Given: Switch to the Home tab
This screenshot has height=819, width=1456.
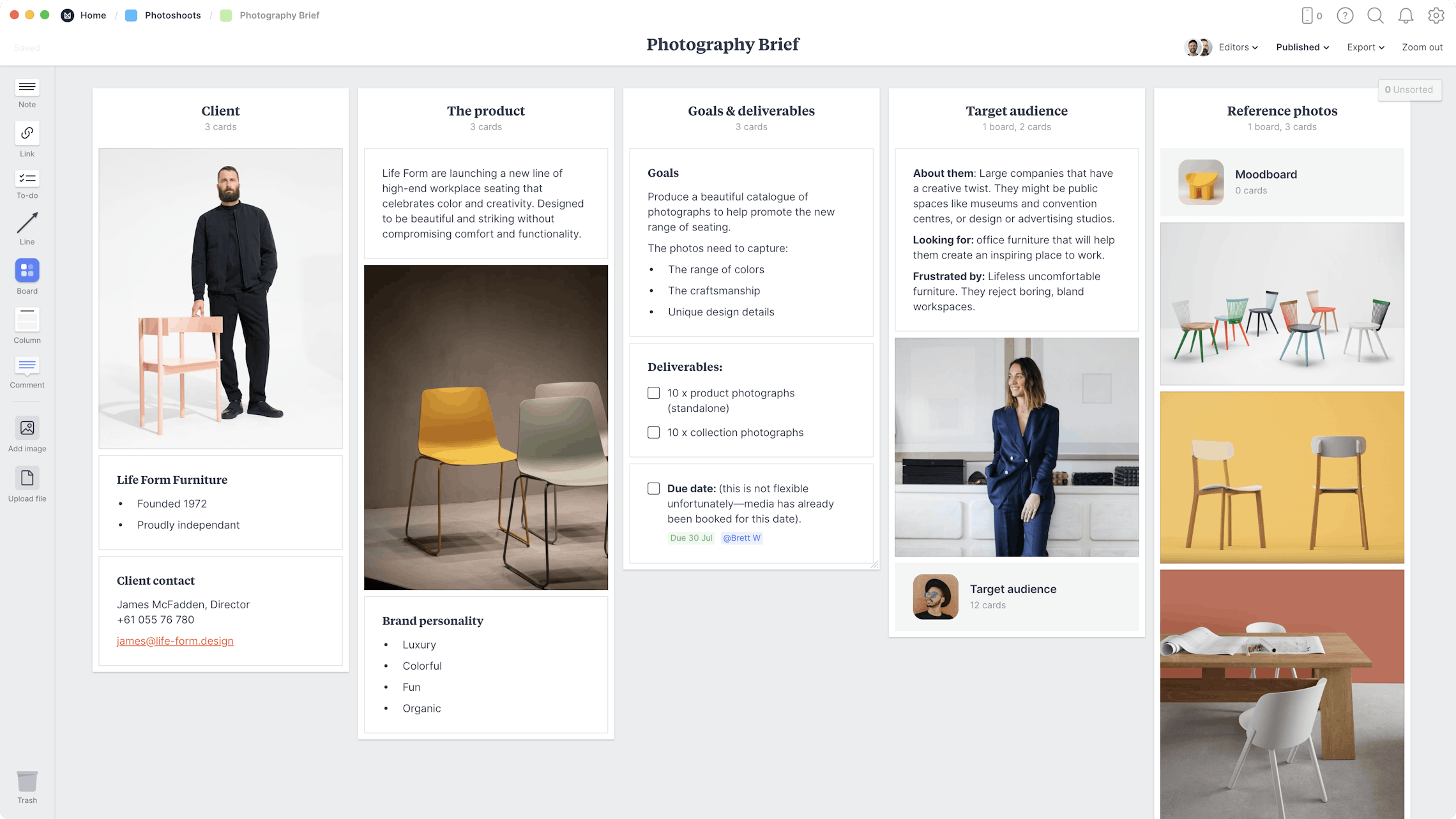Looking at the screenshot, I should (93, 15).
